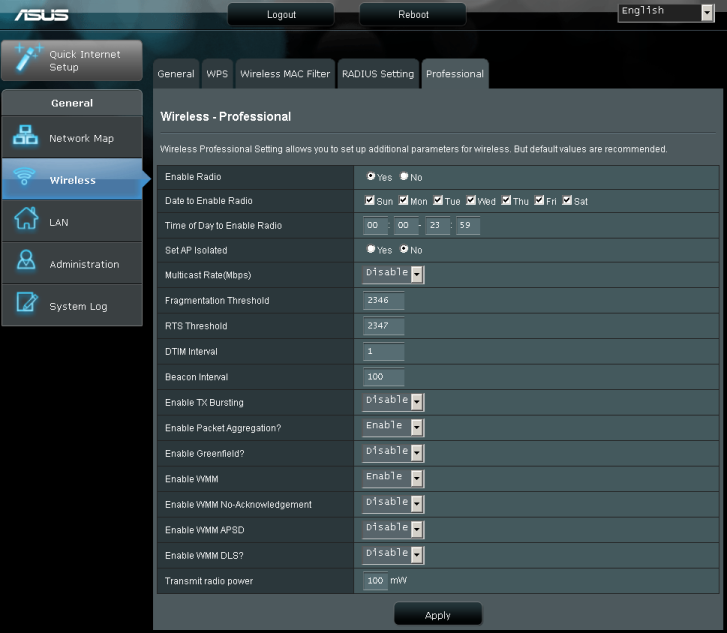Image resolution: width=727 pixels, height=633 pixels.
Task: Open the WMM No-Acknowledgement dropdown
Action: coord(393,504)
